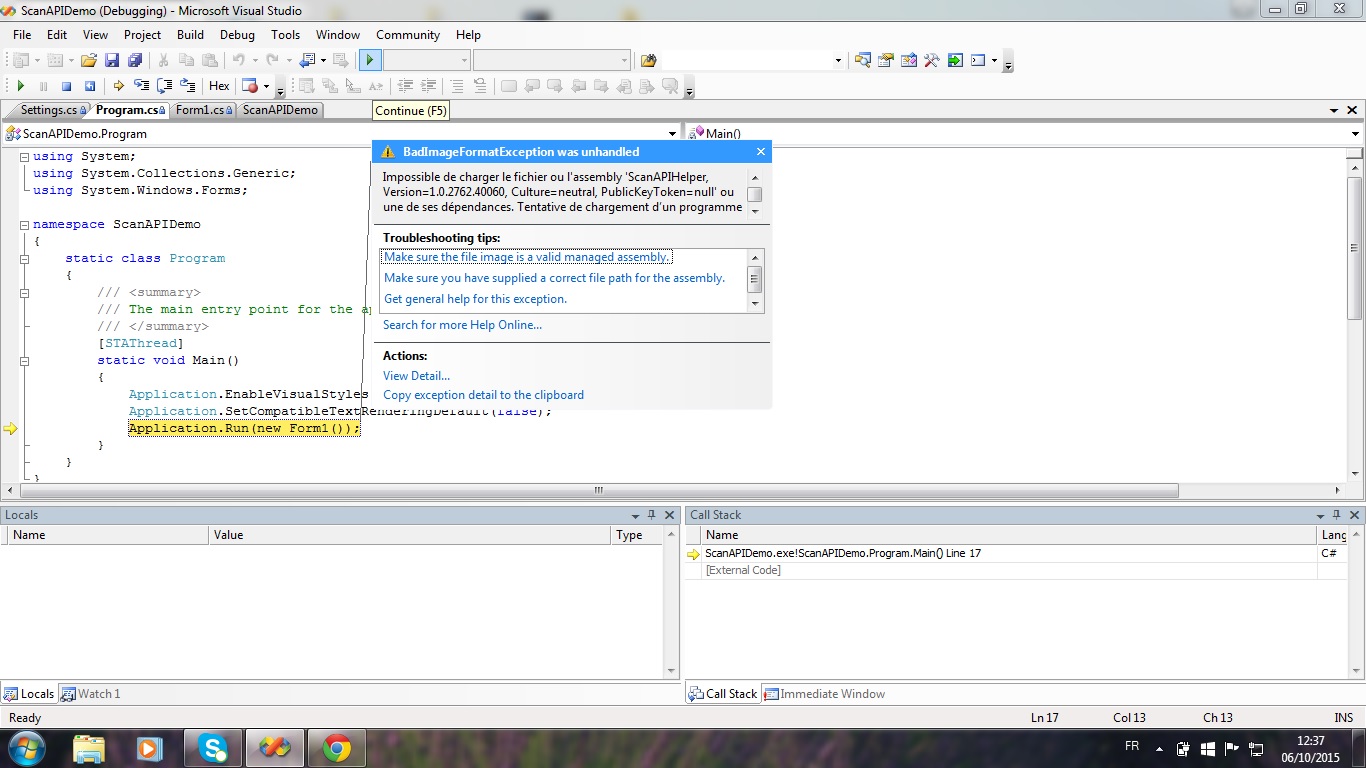This screenshot has width=1366, height=768.
Task: Click the Breakpoints window icon
Action: (249, 86)
